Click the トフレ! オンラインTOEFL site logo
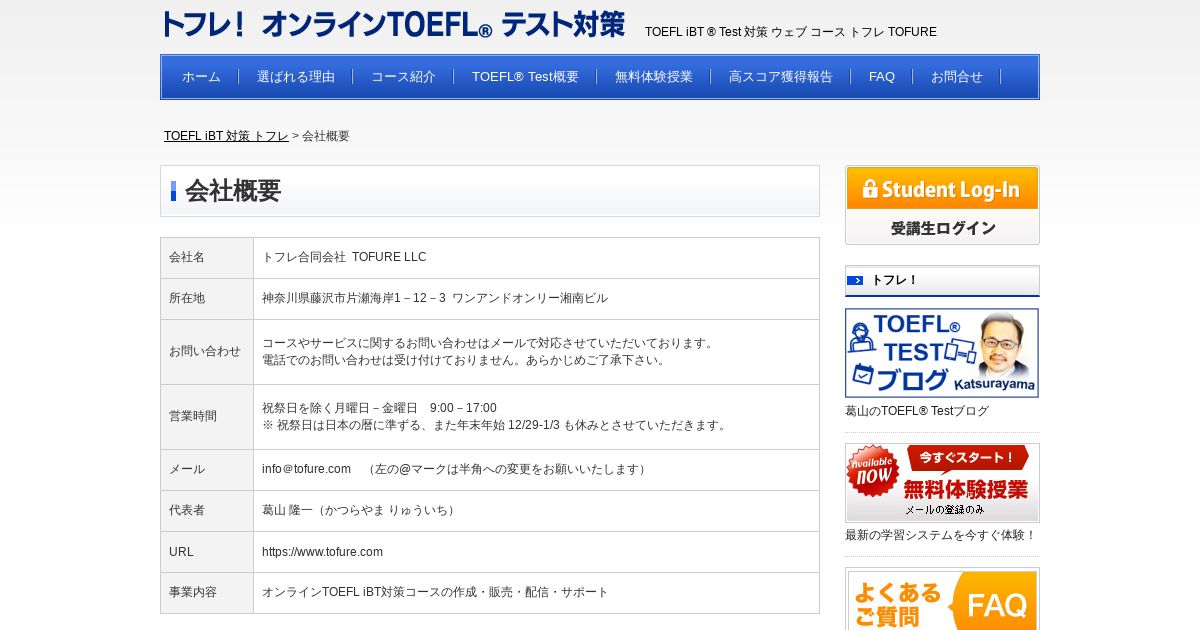The height and width of the screenshot is (630, 1200). click(393, 24)
